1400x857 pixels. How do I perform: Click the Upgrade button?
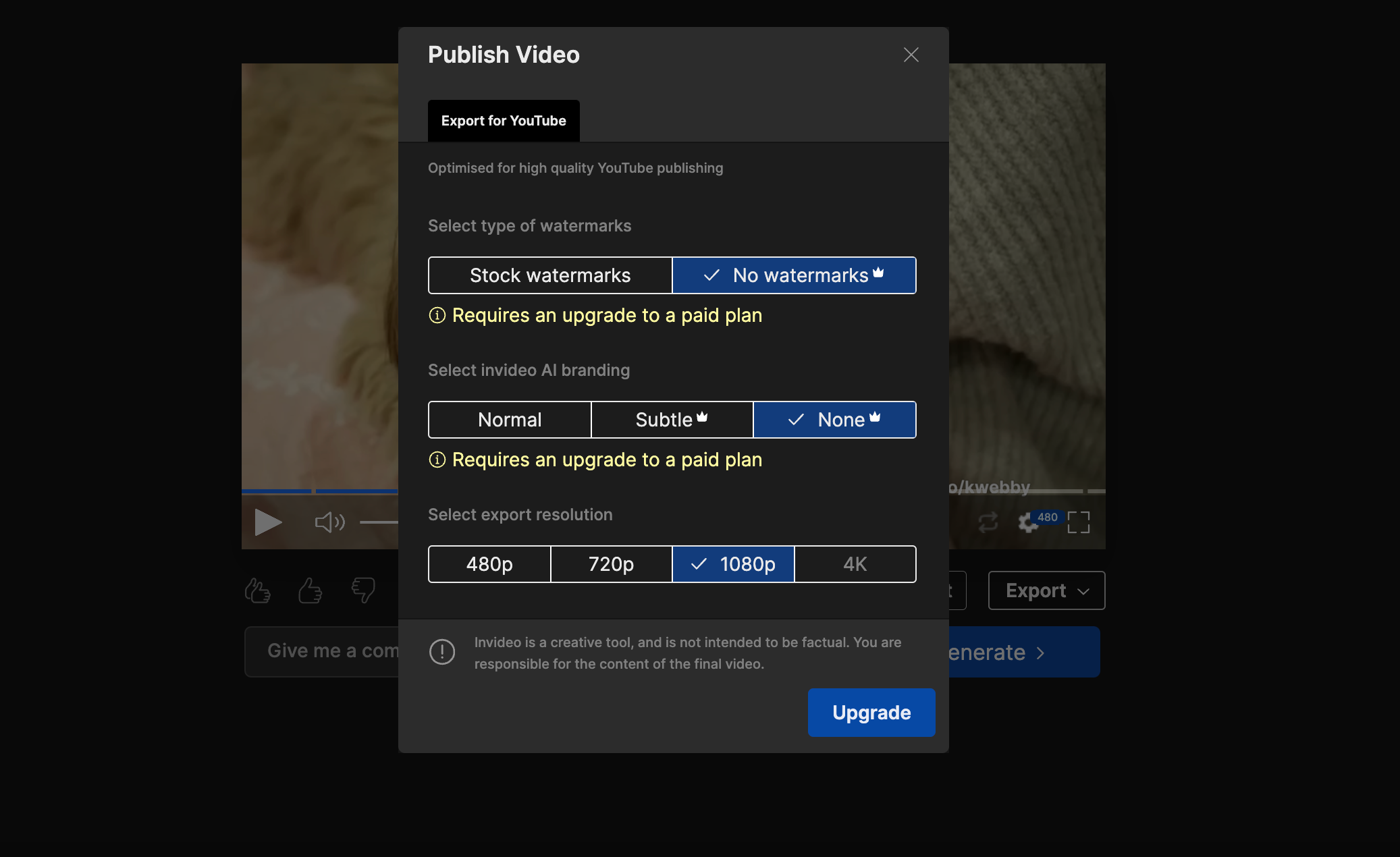click(871, 713)
